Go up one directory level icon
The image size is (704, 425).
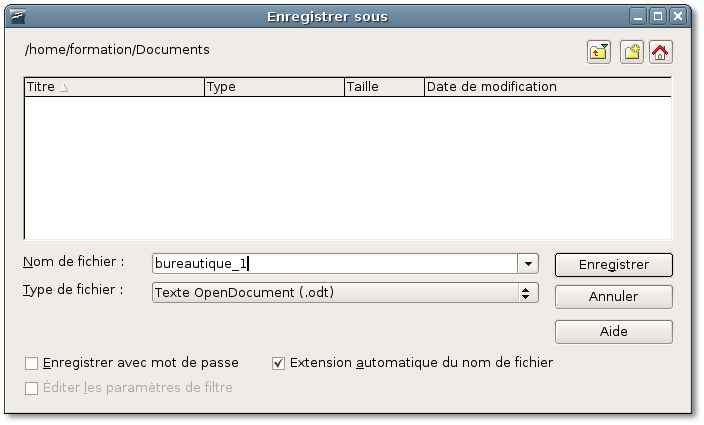[x=598, y=52]
